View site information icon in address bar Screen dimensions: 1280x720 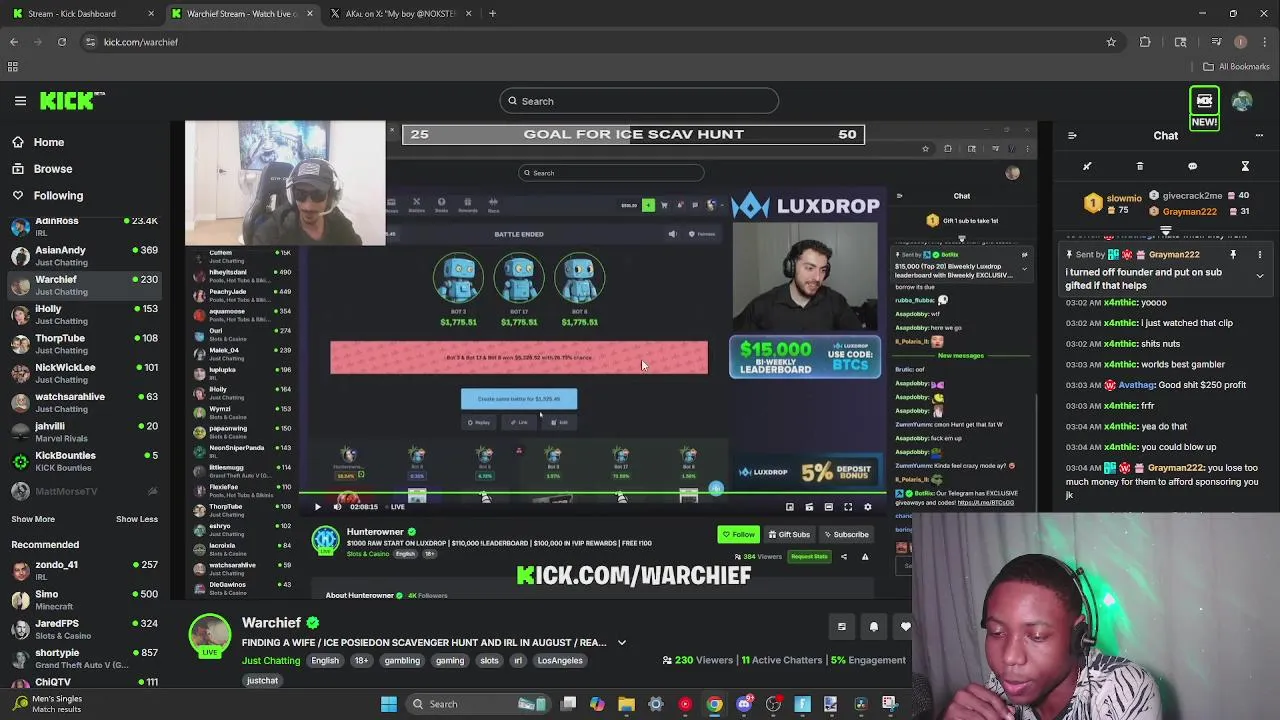(90, 42)
